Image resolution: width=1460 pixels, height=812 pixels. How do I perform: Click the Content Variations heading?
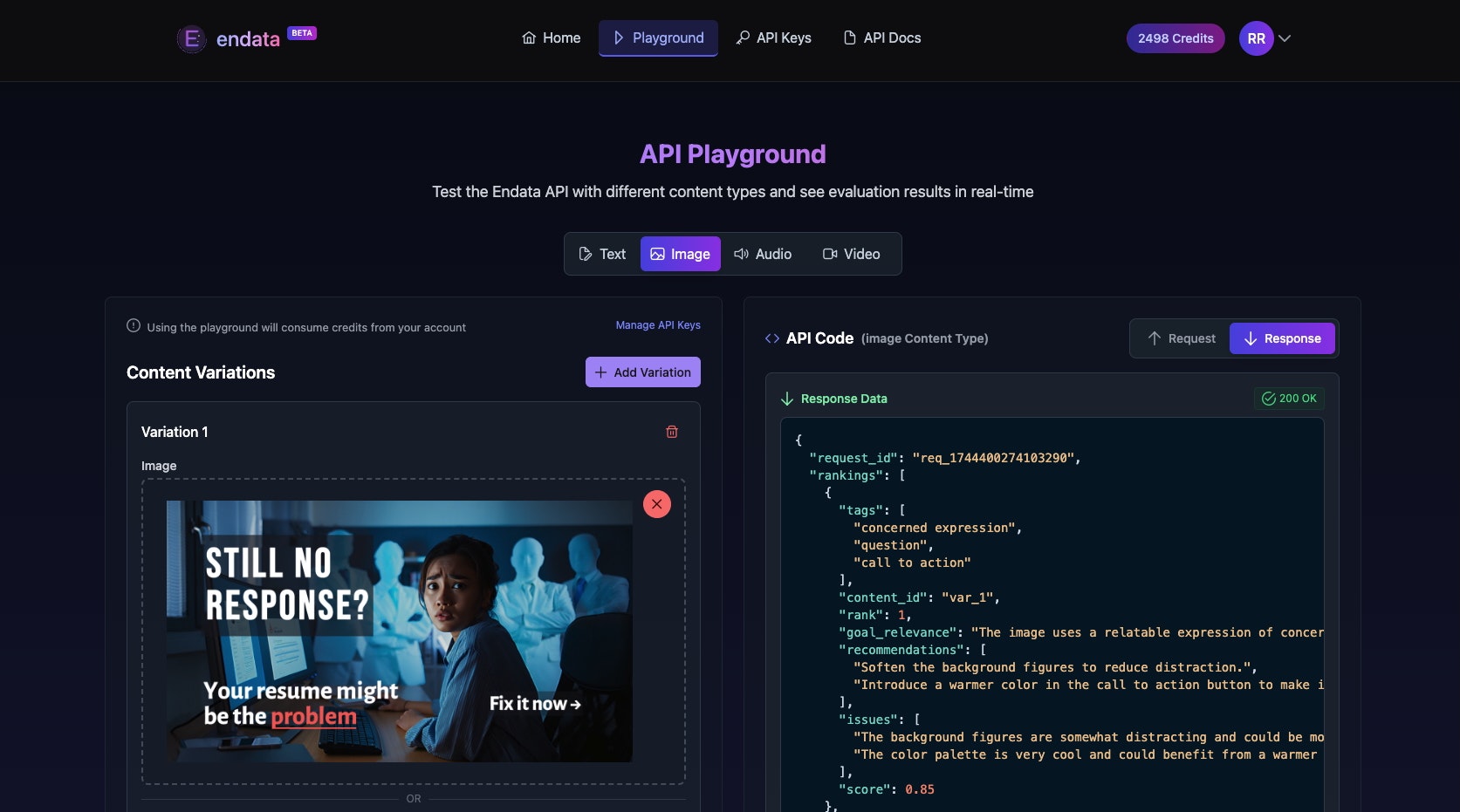click(201, 372)
